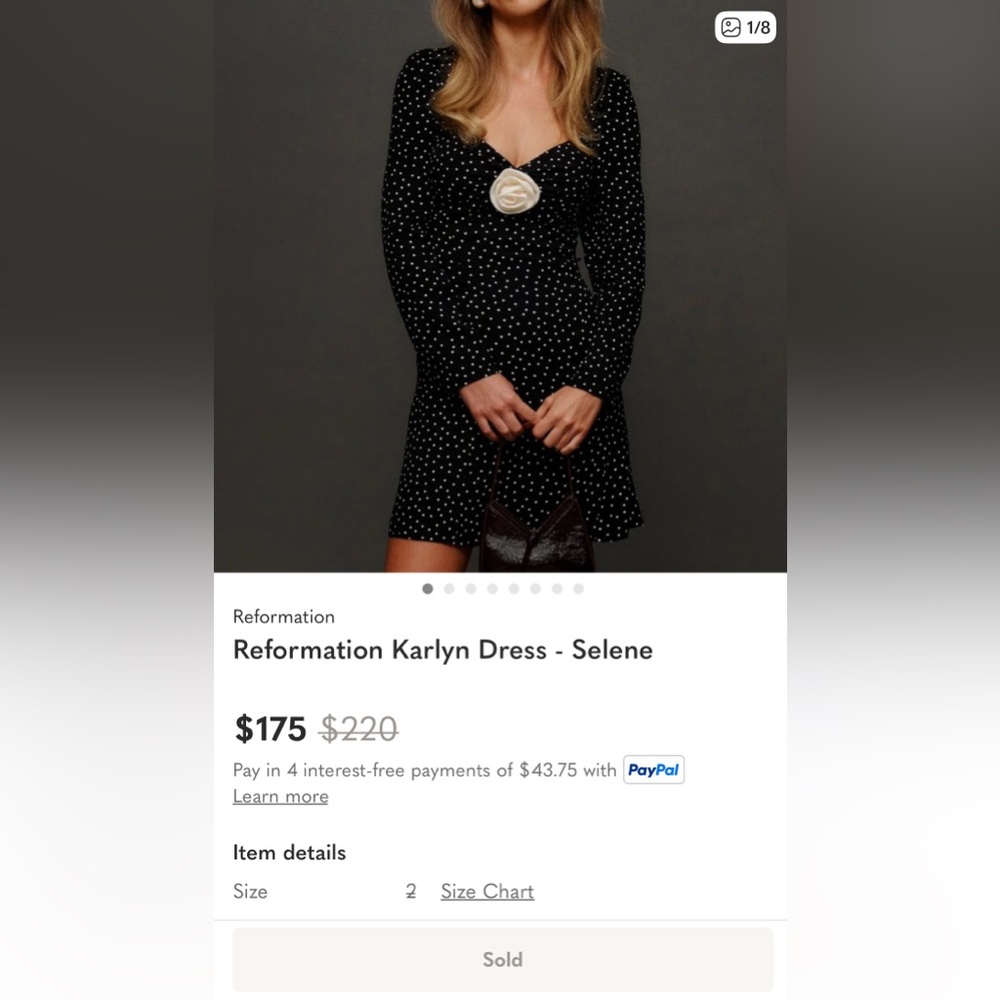Open the PayPal Learn more link

(280, 796)
